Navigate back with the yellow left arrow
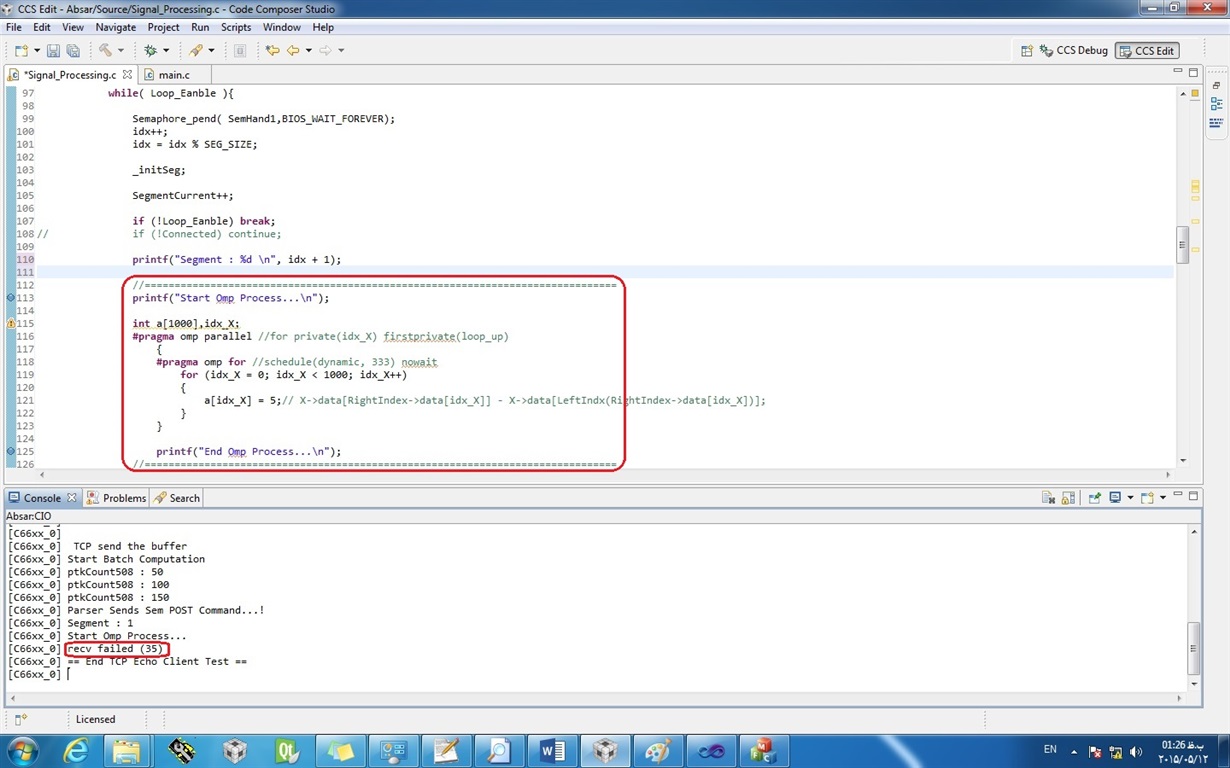The width and height of the screenshot is (1230, 768). click(x=293, y=50)
